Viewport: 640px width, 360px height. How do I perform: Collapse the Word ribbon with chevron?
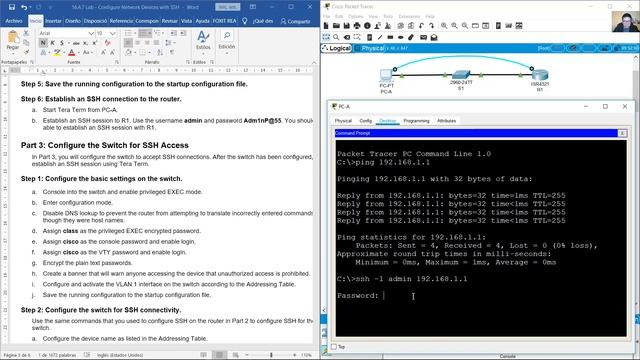314,62
